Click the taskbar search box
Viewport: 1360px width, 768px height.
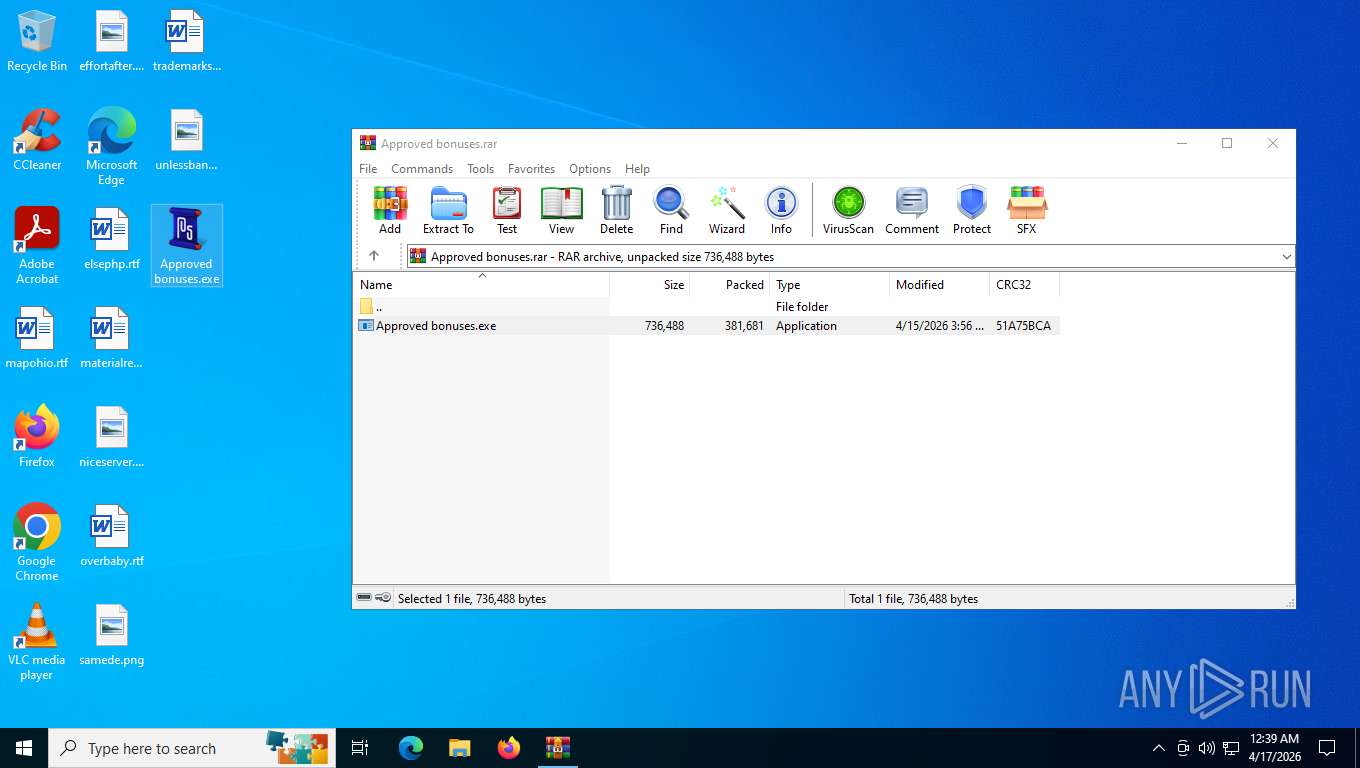coord(192,748)
